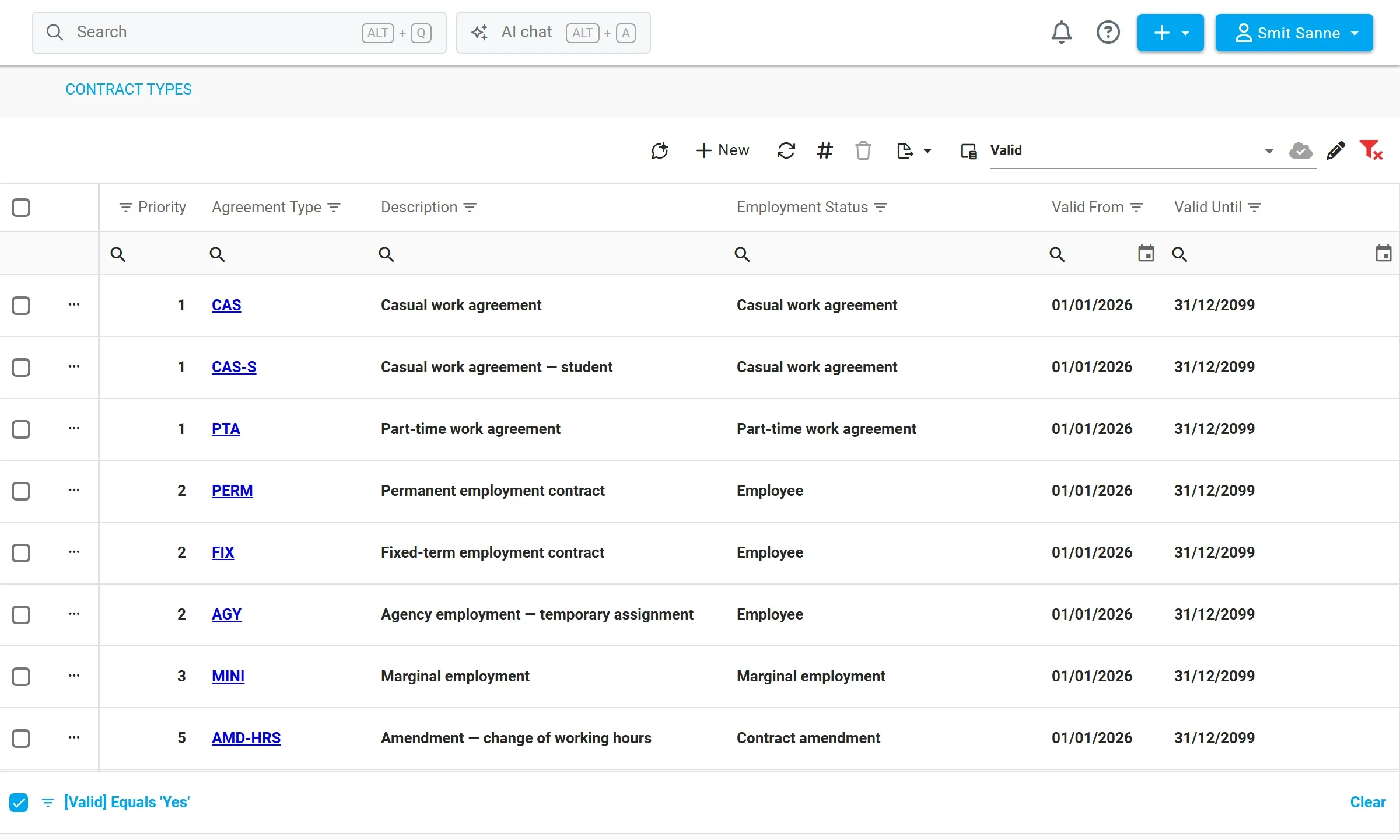Open the AGY agreement type link

(226, 614)
